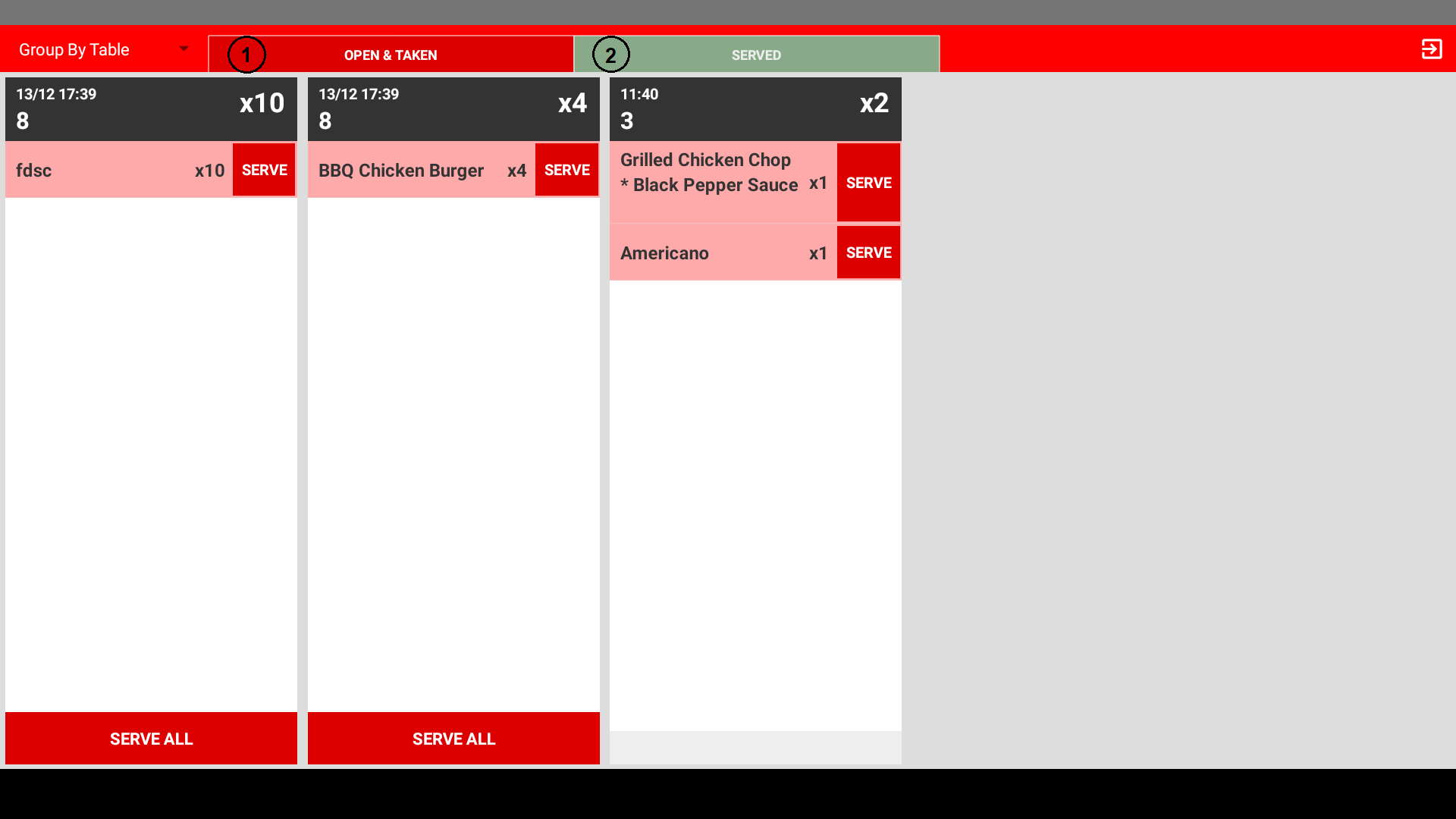Select the table 8 x10 order header
The height and width of the screenshot is (819, 1456).
(x=151, y=108)
